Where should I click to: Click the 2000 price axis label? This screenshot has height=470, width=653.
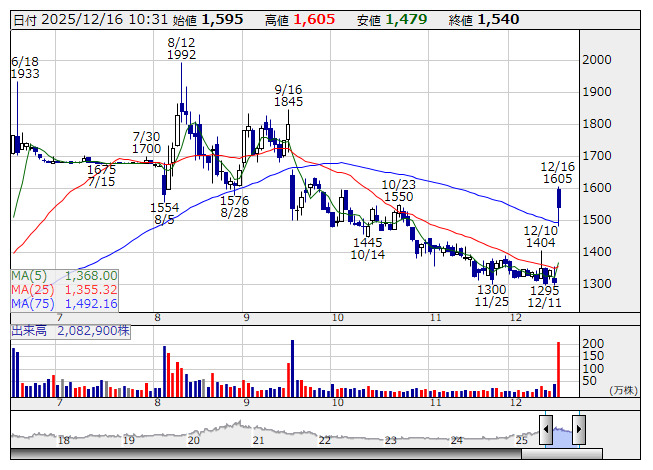click(x=597, y=60)
